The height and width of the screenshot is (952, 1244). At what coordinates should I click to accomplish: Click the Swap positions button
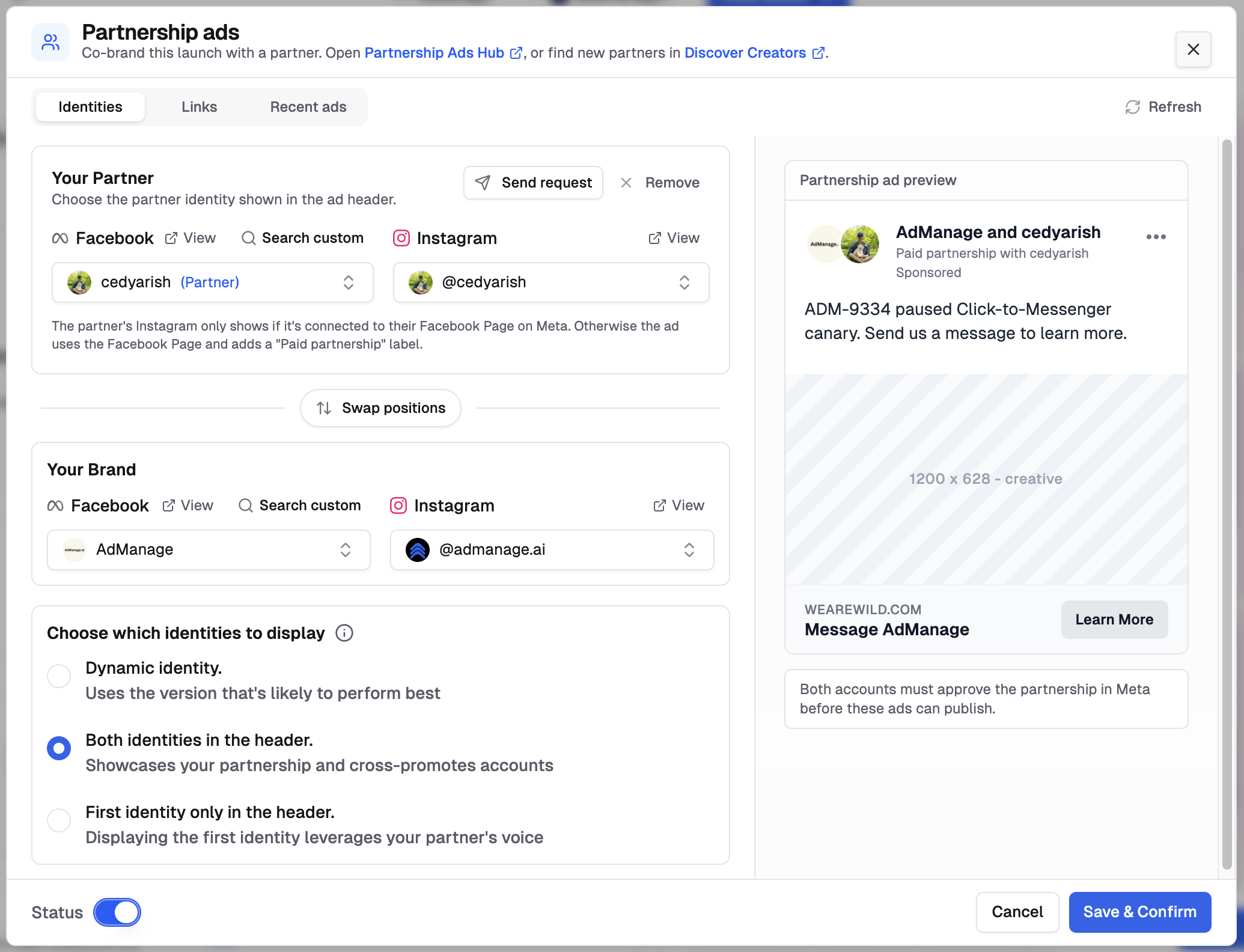(x=380, y=408)
